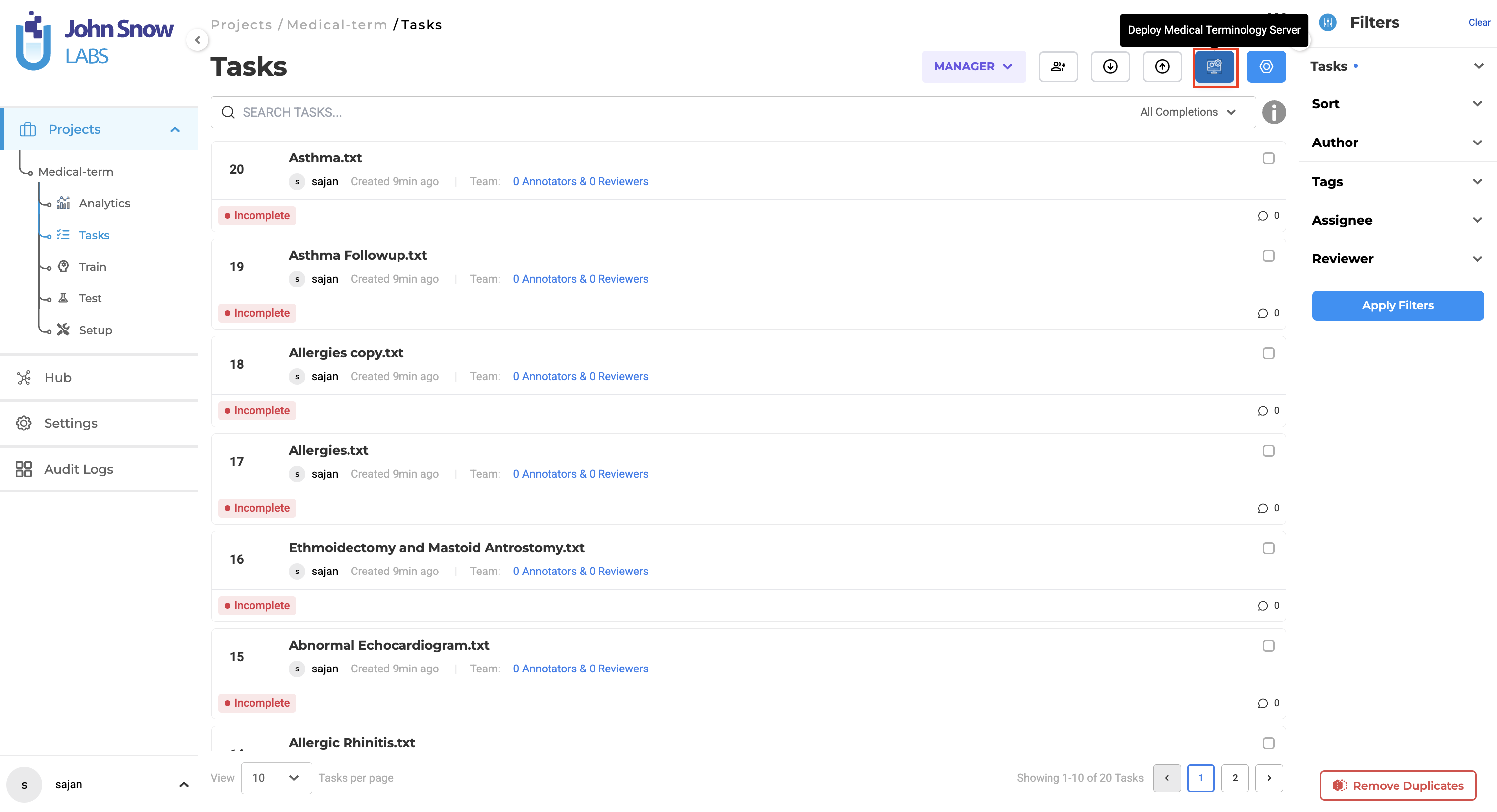Click the download tasks icon
Image resolution: width=1497 pixels, height=812 pixels.
(1110, 66)
